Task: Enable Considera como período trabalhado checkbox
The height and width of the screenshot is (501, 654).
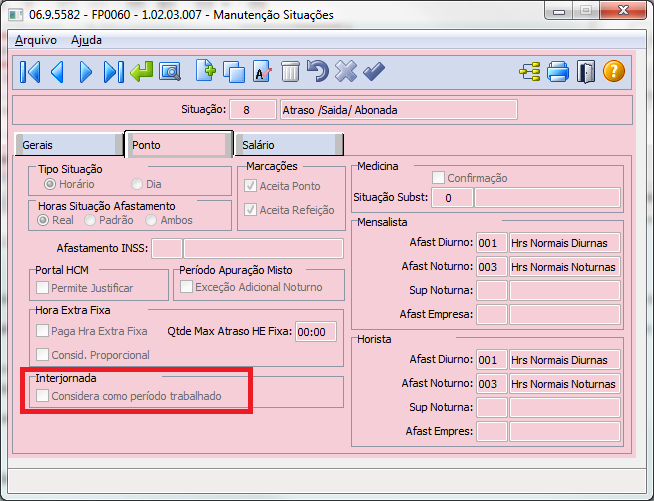Action: point(42,395)
